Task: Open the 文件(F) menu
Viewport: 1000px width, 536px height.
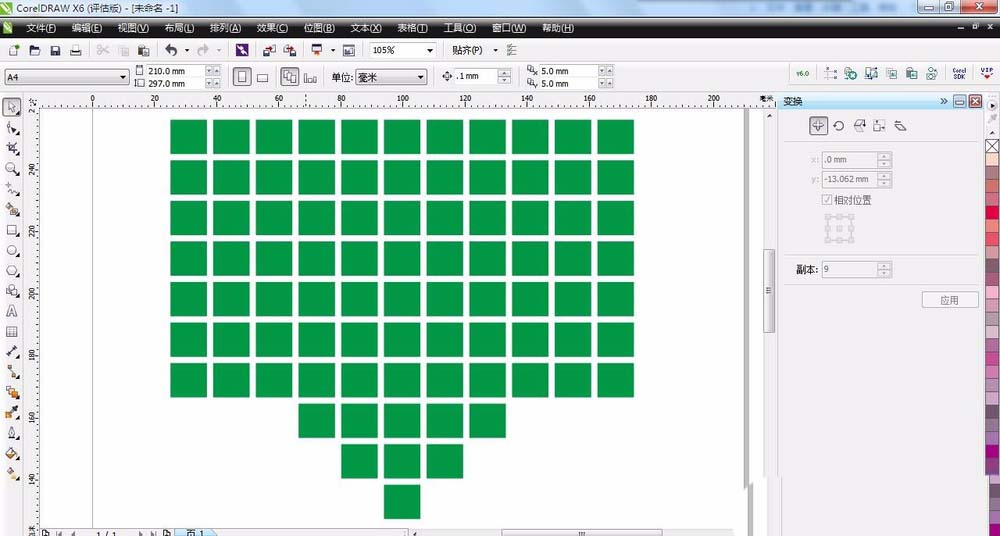Action: point(41,28)
